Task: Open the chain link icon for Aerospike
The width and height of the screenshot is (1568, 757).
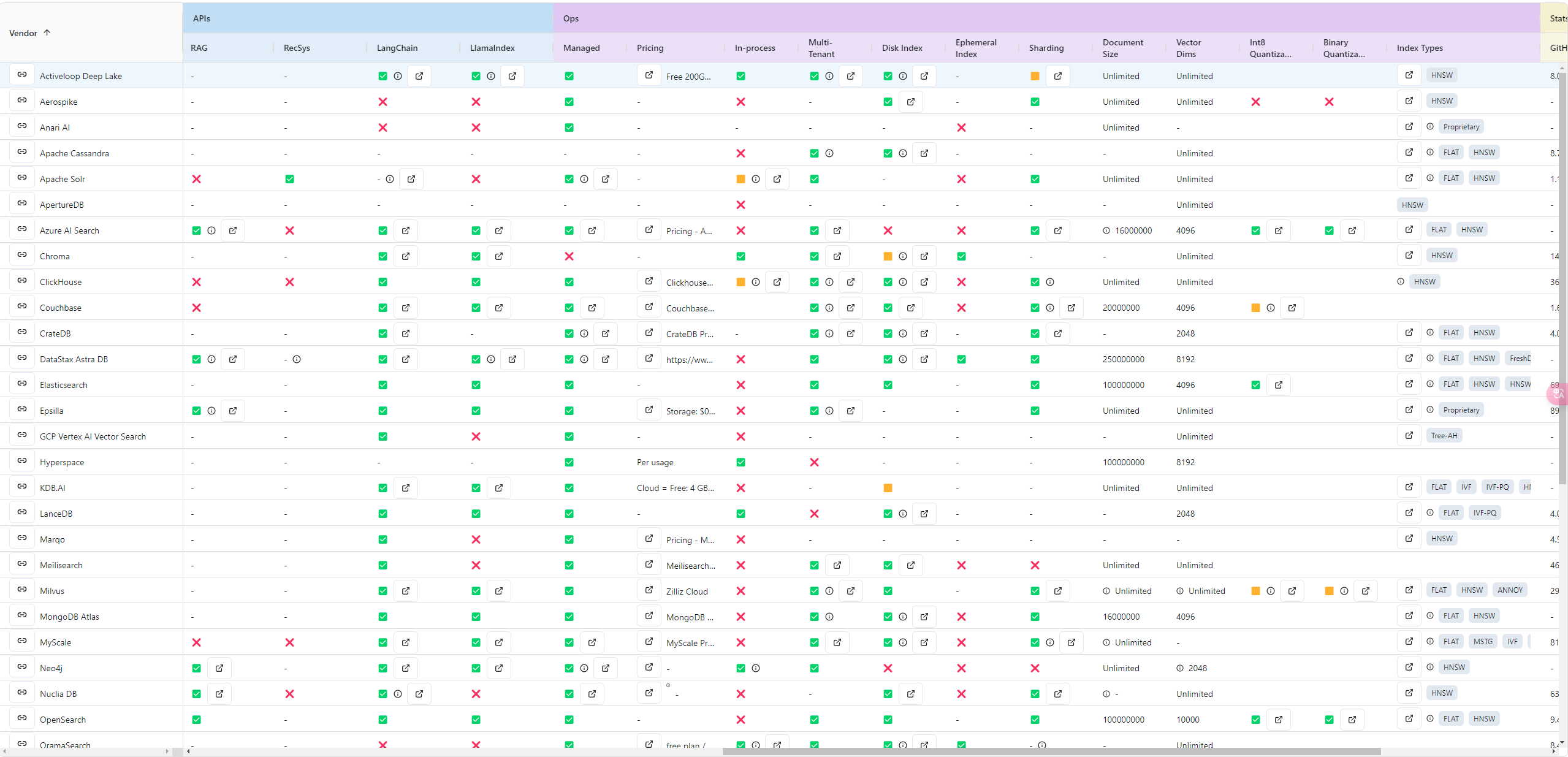Action: pyautogui.click(x=22, y=101)
